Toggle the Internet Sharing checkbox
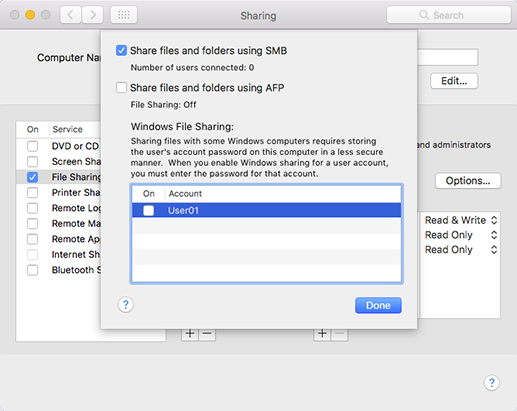The image size is (517, 411). [32, 254]
